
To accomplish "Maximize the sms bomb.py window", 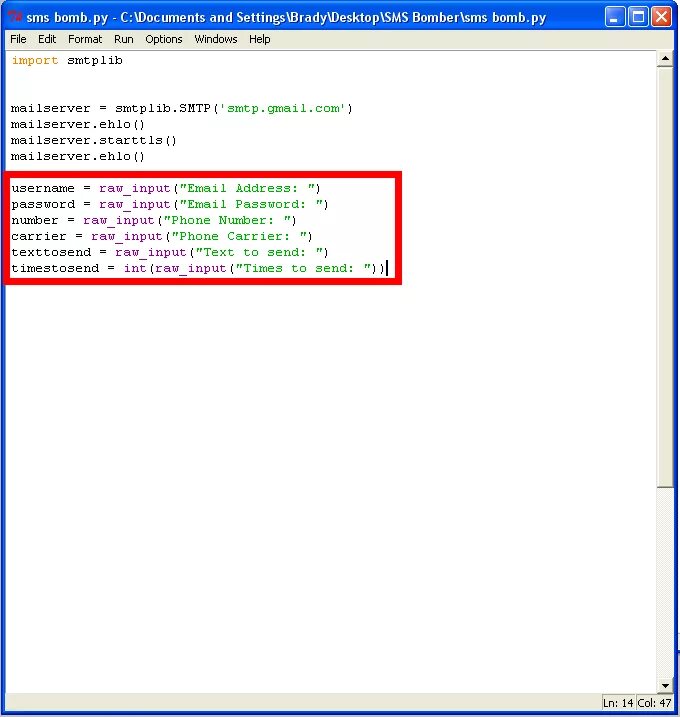I will (638, 17).
